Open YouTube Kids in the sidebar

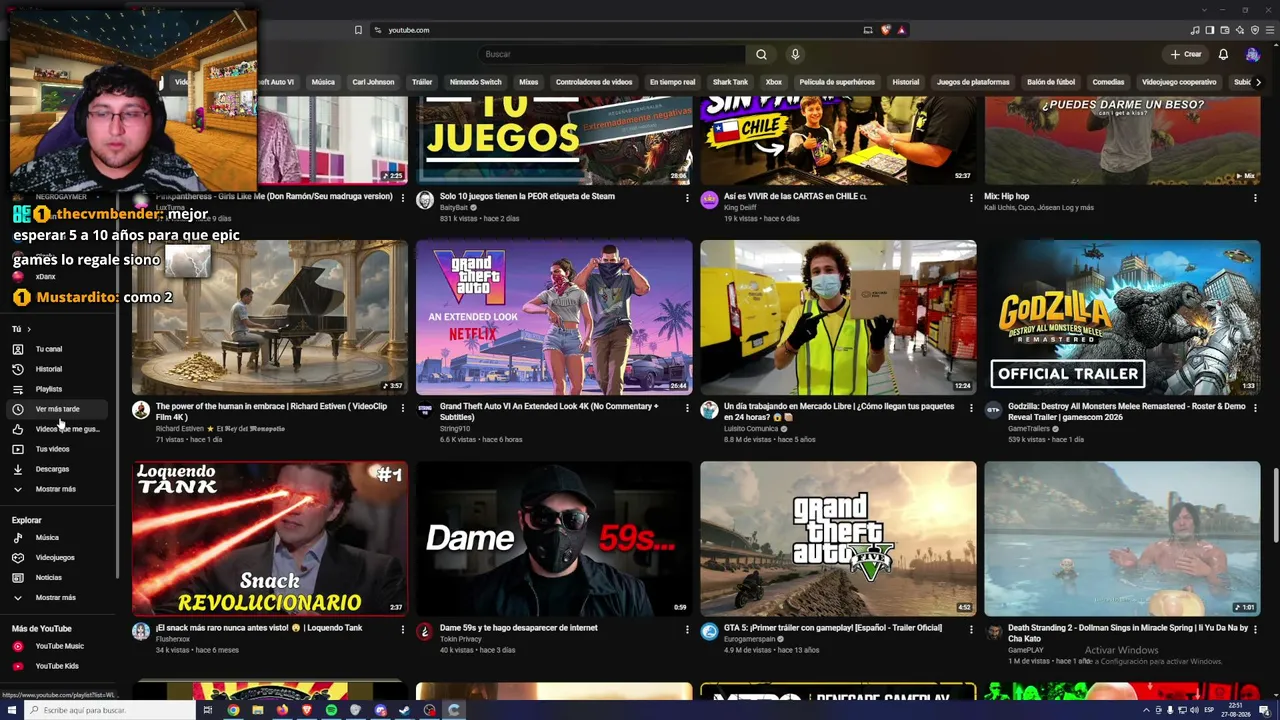(55, 666)
